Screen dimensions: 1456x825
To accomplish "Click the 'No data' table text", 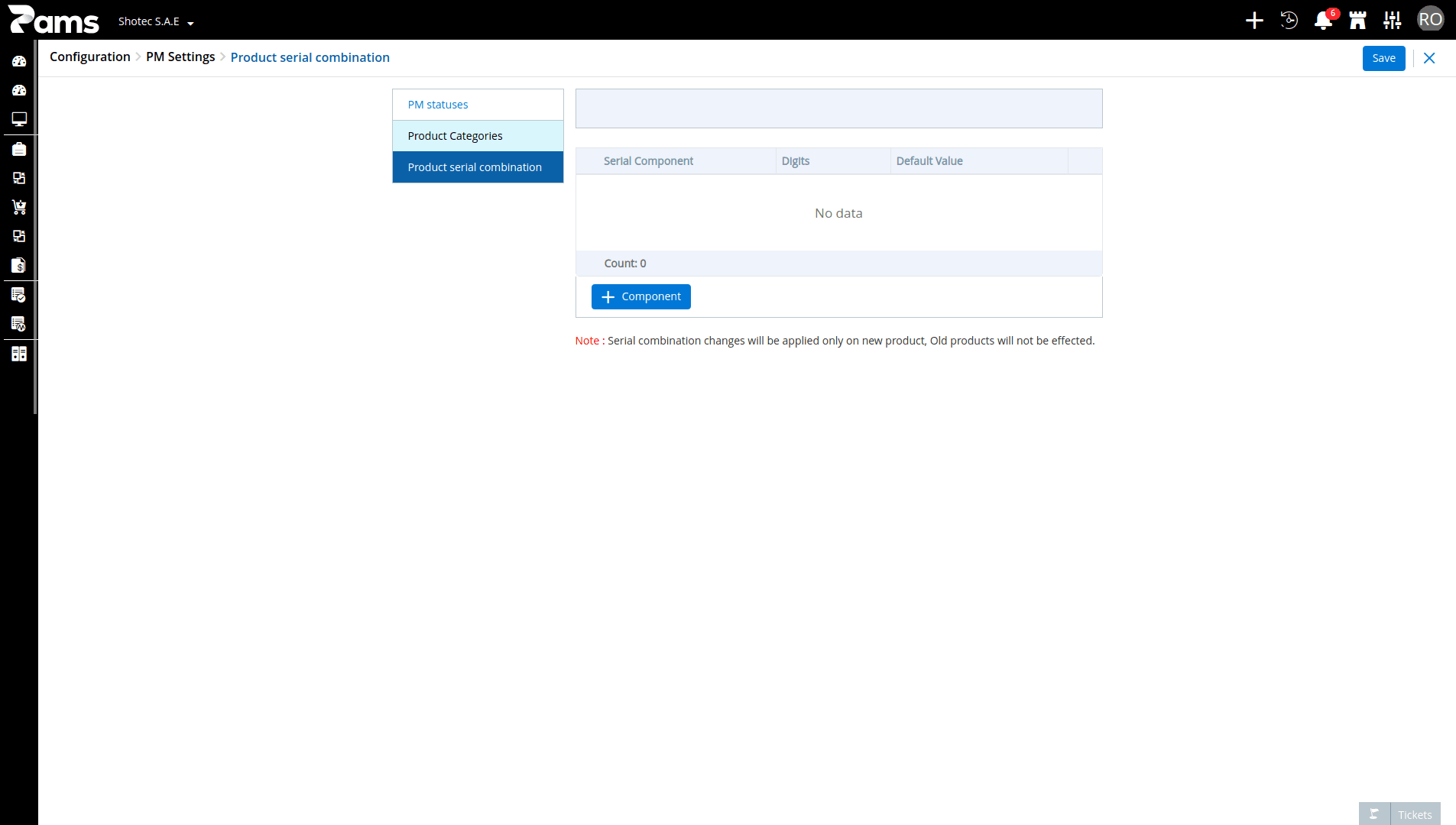I will click(838, 213).
